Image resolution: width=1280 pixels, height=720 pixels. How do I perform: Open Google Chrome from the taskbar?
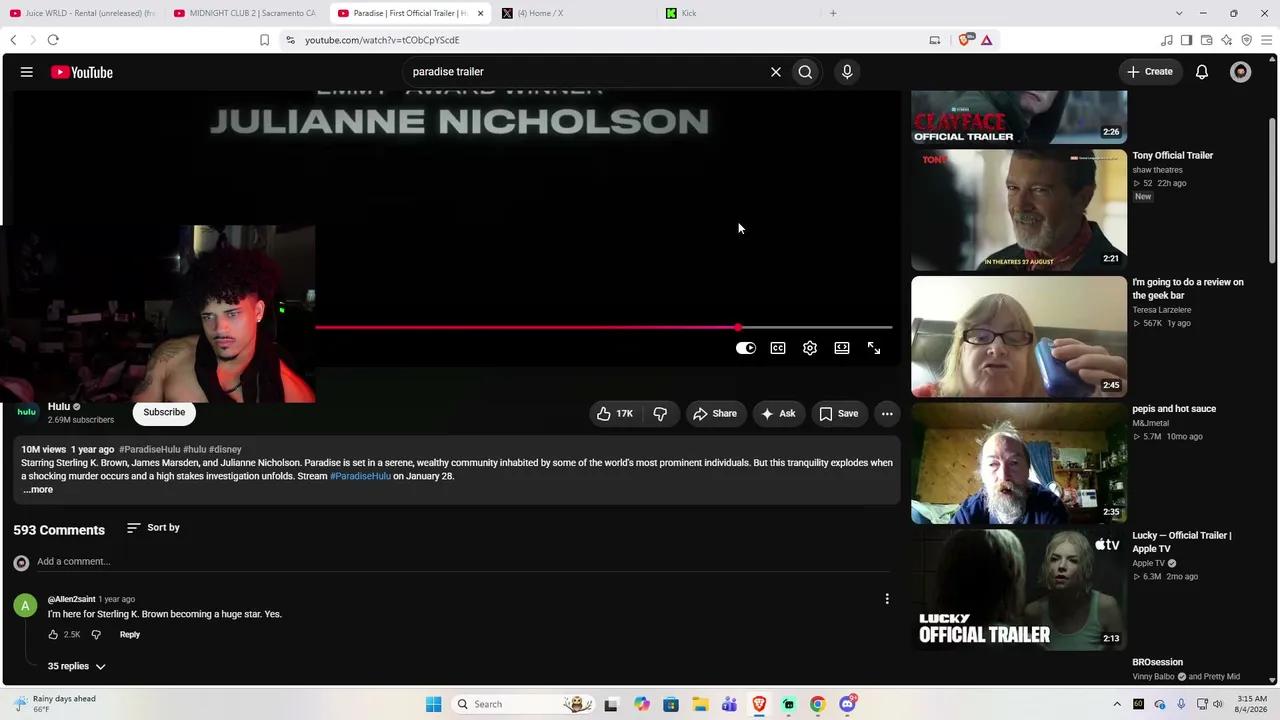click(x=817, y=704)
